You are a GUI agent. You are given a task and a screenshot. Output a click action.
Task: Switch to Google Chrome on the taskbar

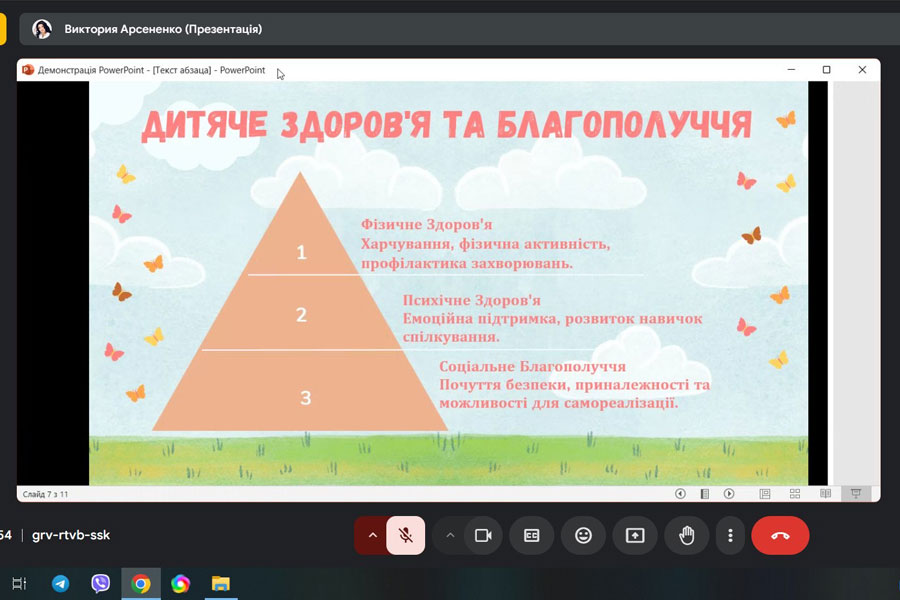coord(141,583)
